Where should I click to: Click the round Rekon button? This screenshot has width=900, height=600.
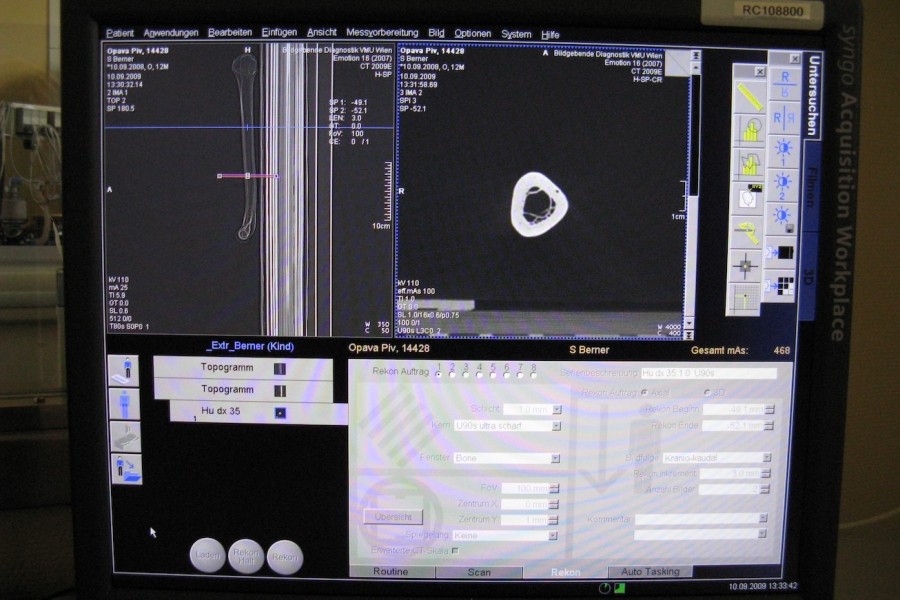coord(284,557)
